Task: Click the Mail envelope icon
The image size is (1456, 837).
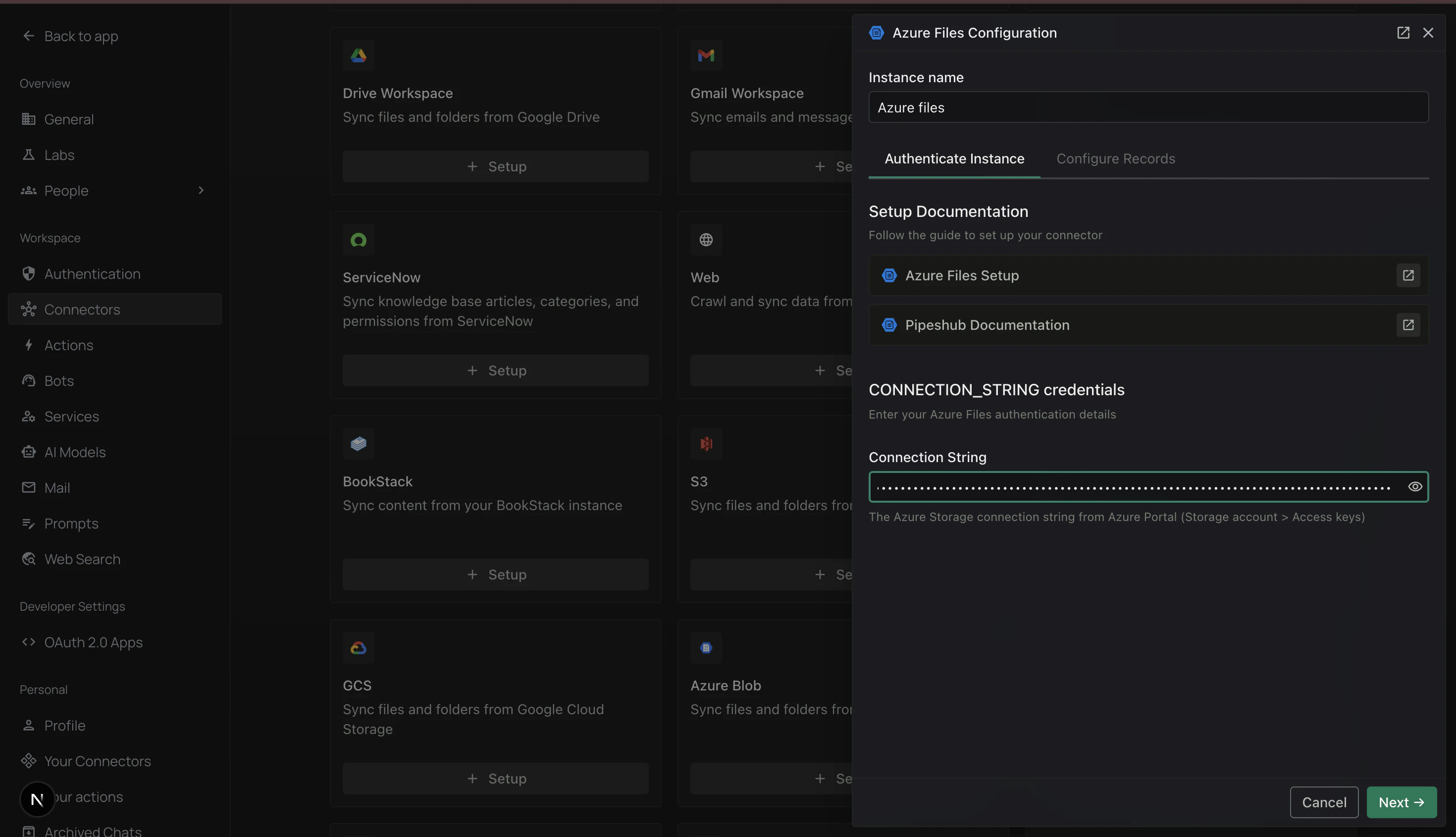Action: [29, 487]
